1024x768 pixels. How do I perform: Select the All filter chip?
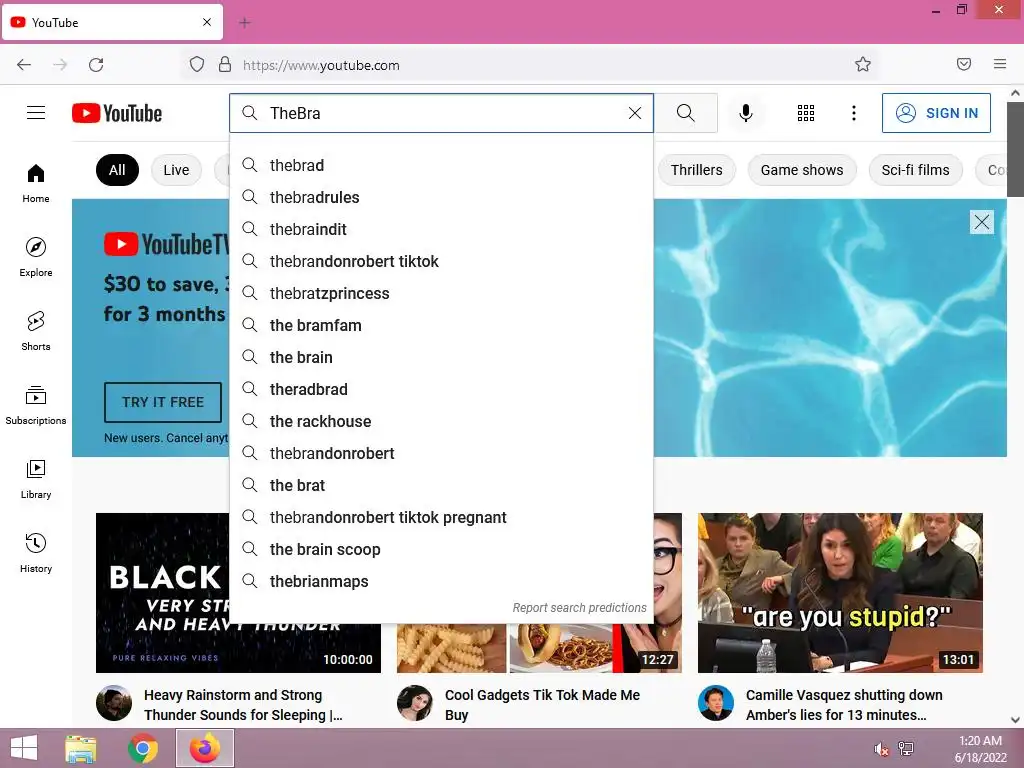(117, 170)
